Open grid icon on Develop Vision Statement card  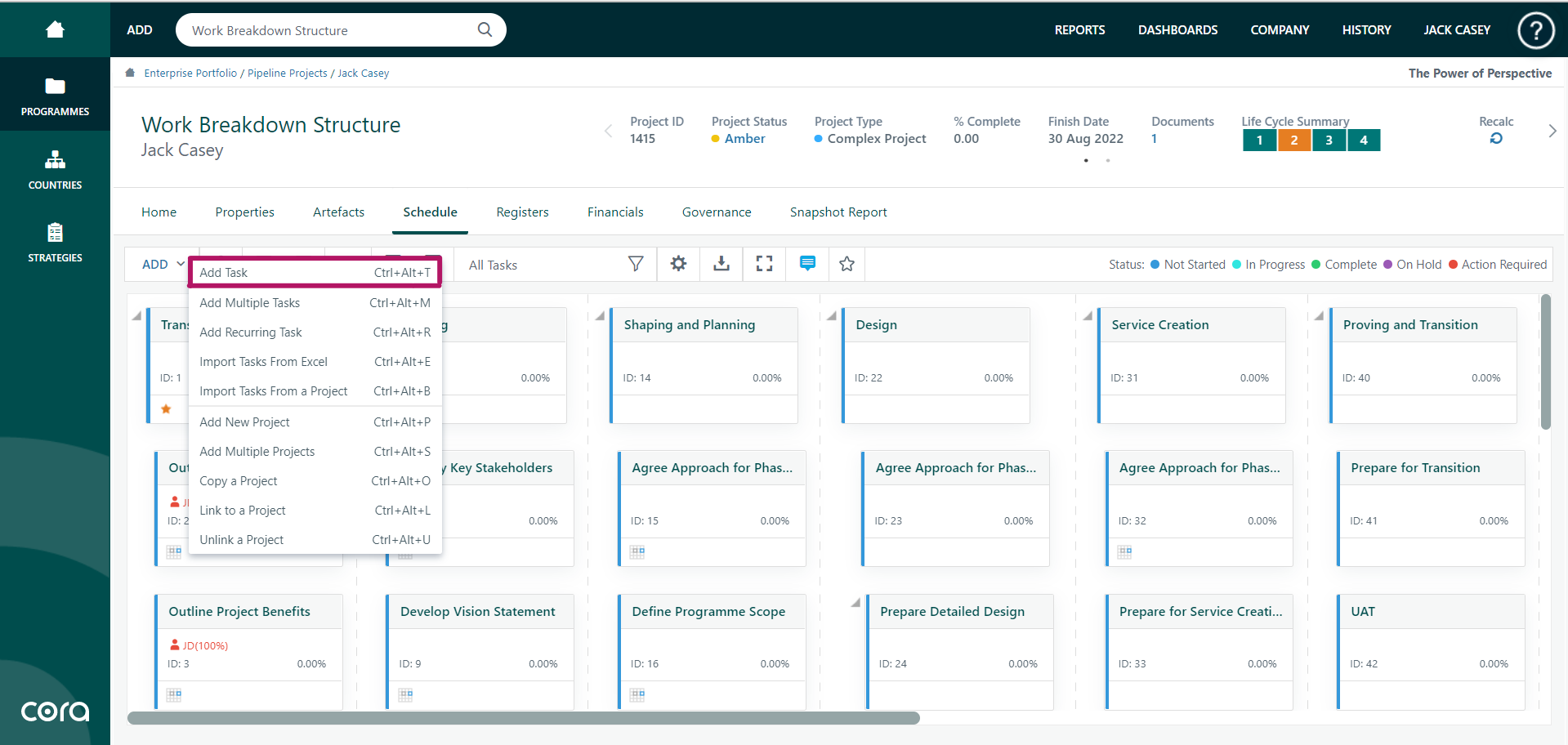click(x=406, y=695)
